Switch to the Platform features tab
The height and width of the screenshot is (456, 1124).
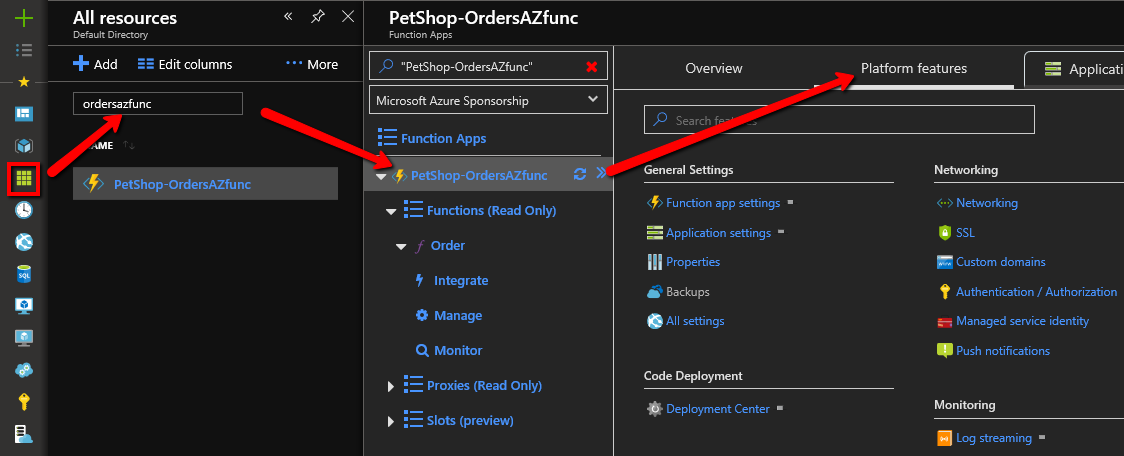914,69
